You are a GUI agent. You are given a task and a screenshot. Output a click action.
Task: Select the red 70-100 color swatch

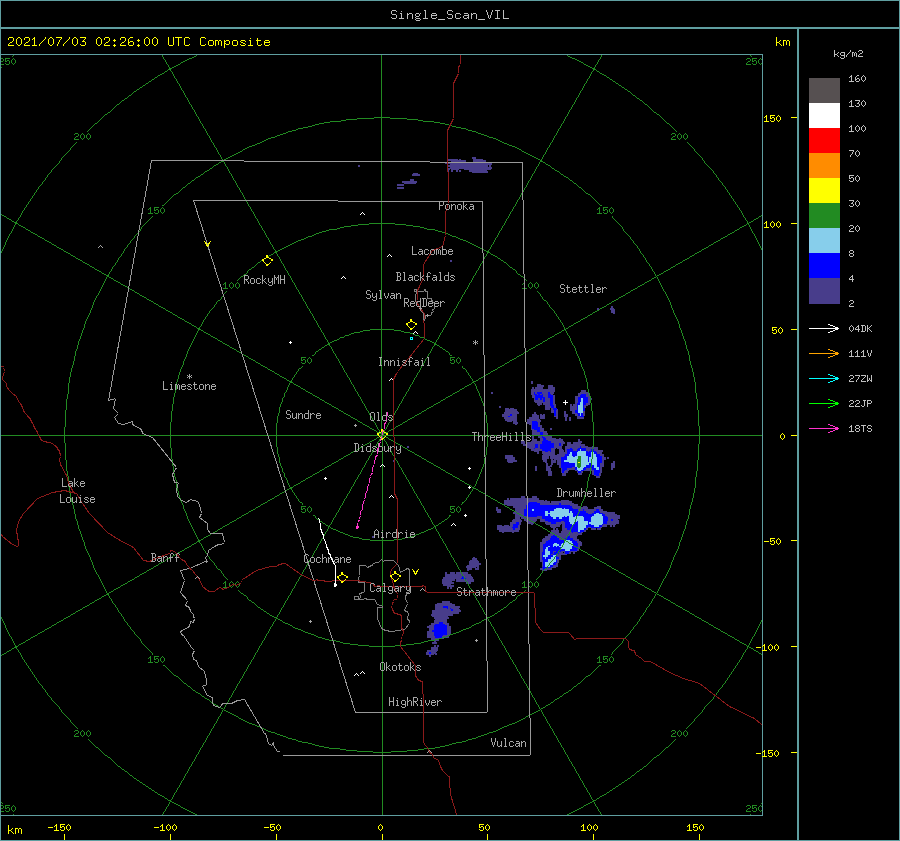(824, 141)
